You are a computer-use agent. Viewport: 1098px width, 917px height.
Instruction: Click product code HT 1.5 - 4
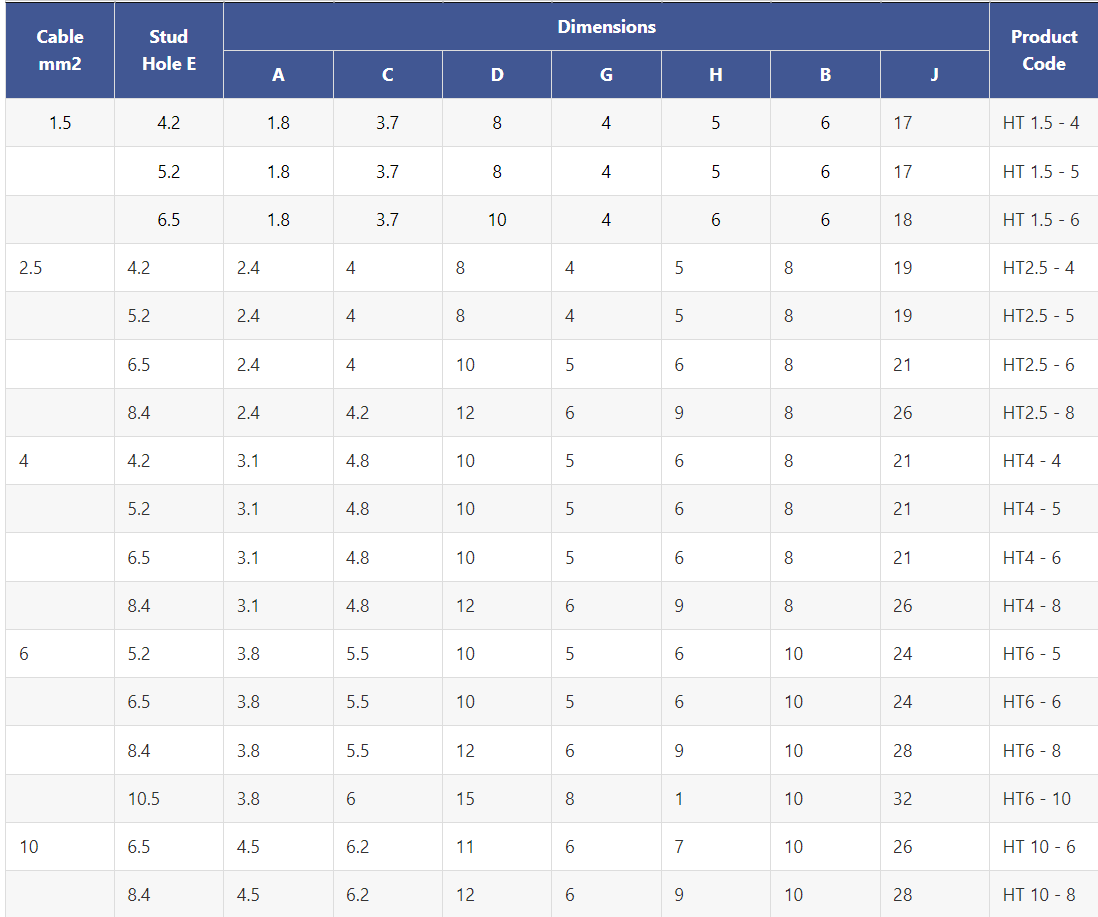(1040, 123)
